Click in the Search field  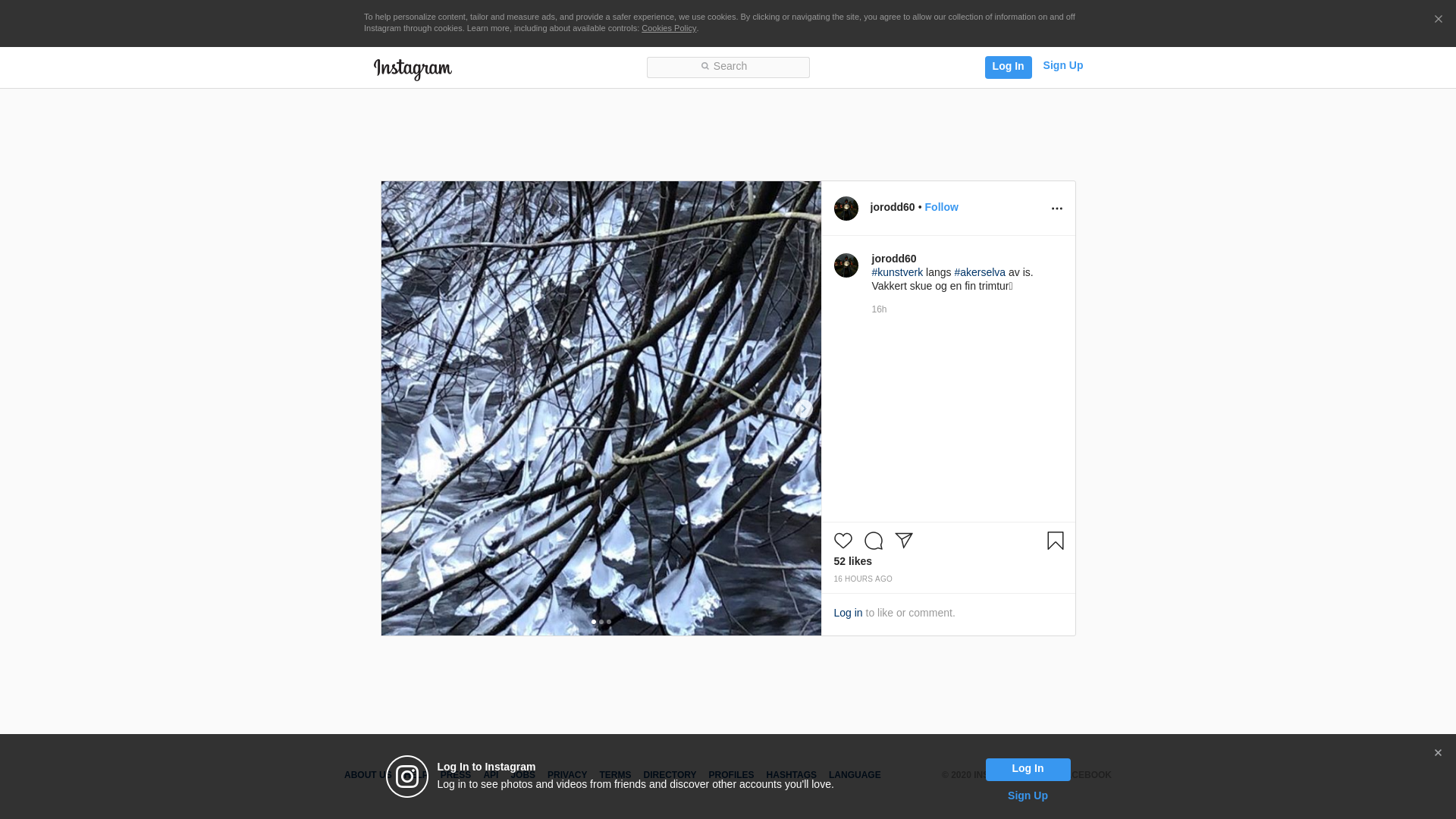click(728, 67)
